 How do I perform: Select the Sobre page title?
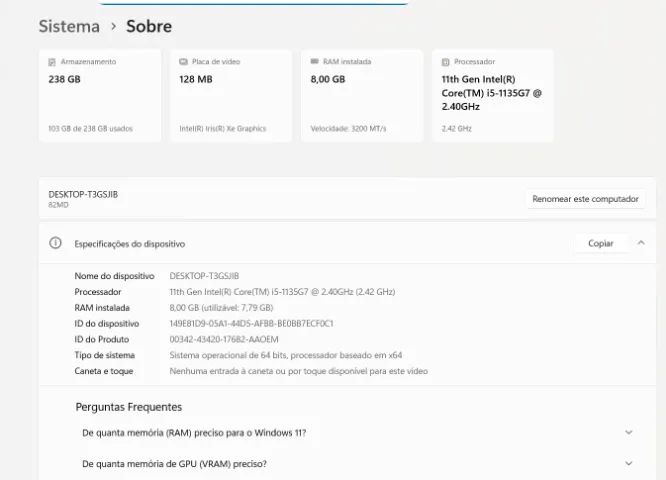tap(149, 27)
